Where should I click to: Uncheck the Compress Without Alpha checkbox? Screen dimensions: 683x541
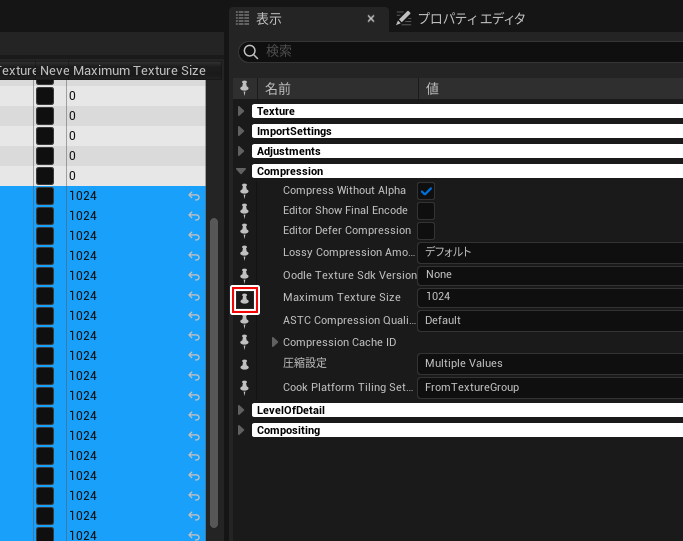pyautogui.click(x=426, y=191)
